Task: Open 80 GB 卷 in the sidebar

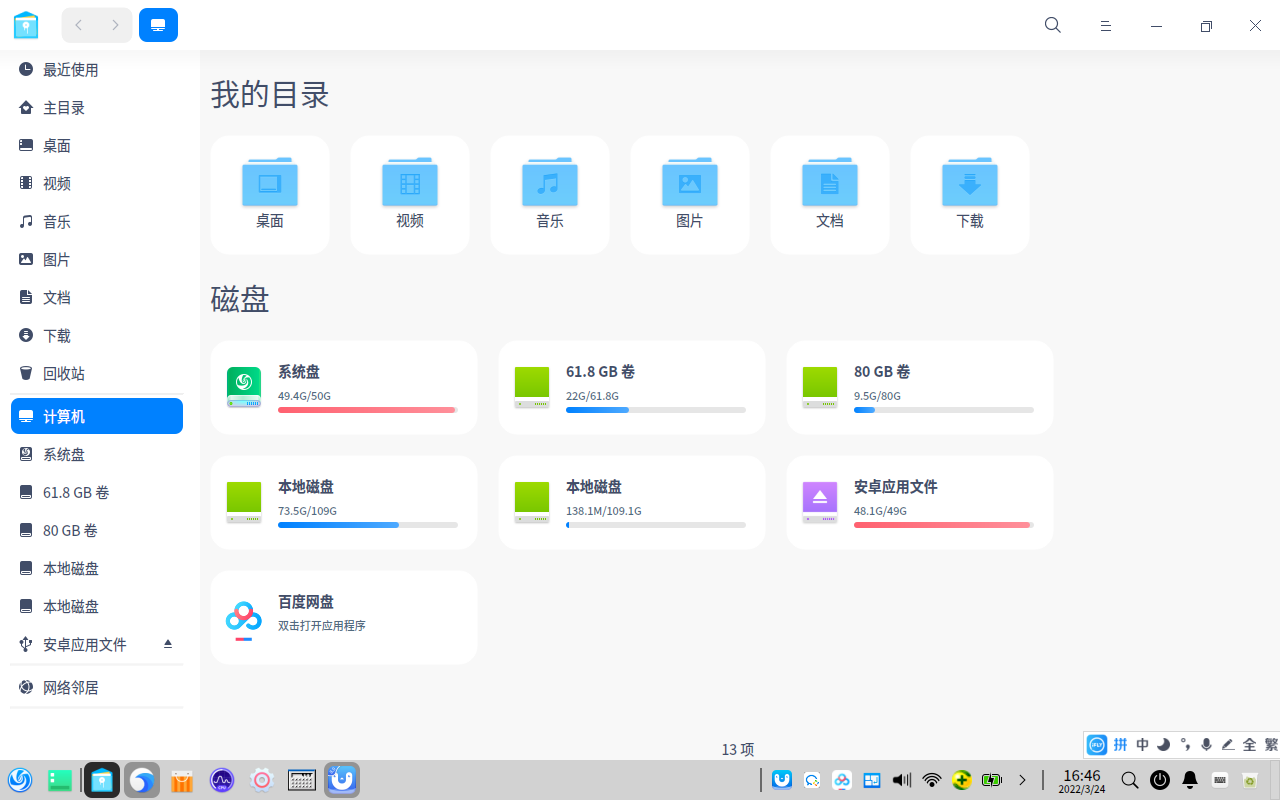Action: [x=97, y=531]
